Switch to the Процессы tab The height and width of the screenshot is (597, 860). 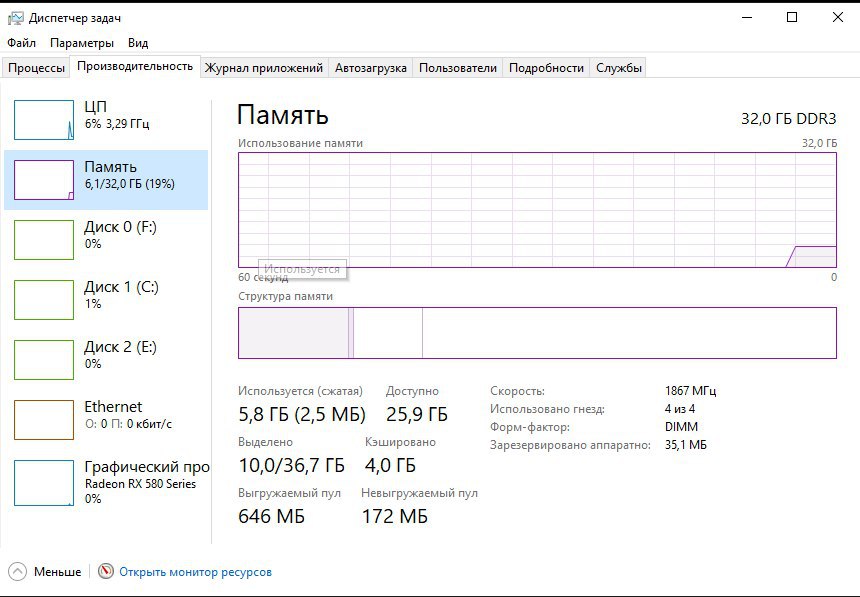tap(36, 68)
